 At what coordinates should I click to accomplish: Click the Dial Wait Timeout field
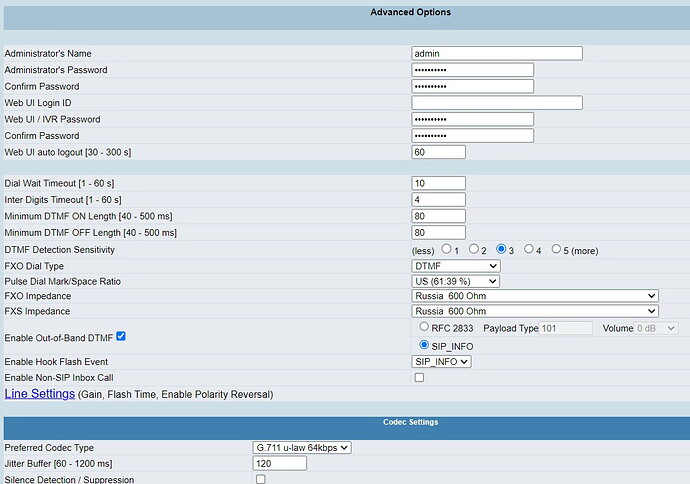[x=439, y=183]
